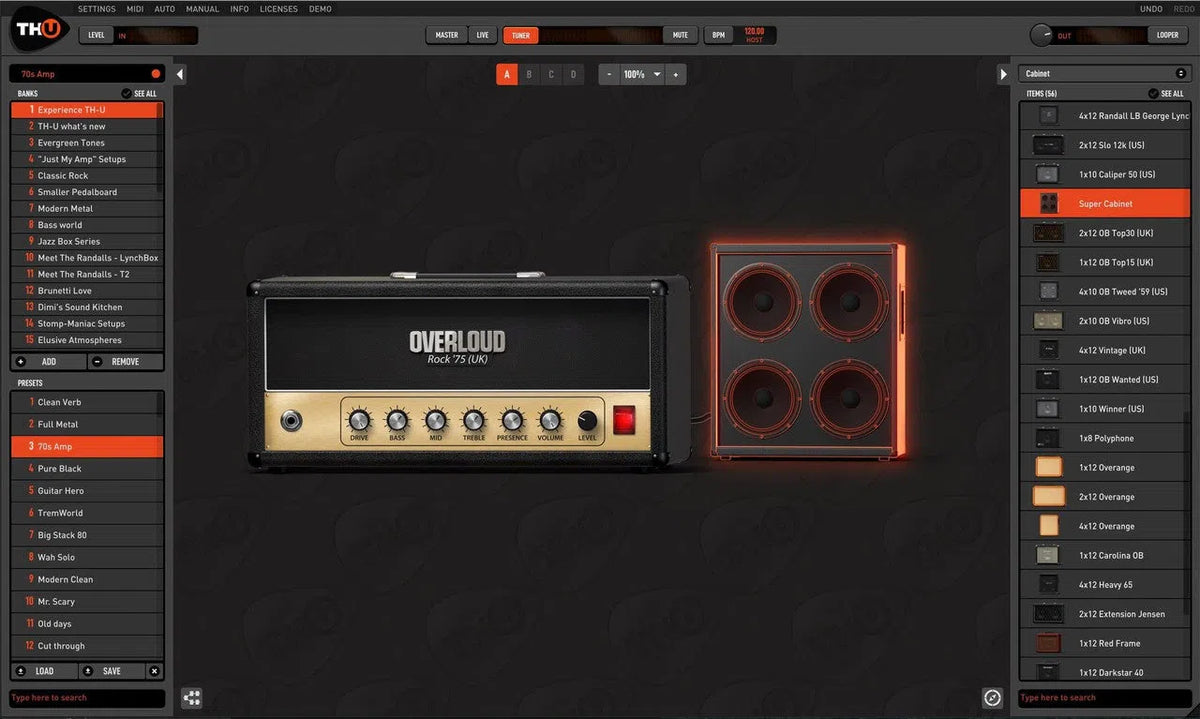1200x719 pixels.
Task: Clear the preset using the X icon beside SAVE
Action: [155, 670]
